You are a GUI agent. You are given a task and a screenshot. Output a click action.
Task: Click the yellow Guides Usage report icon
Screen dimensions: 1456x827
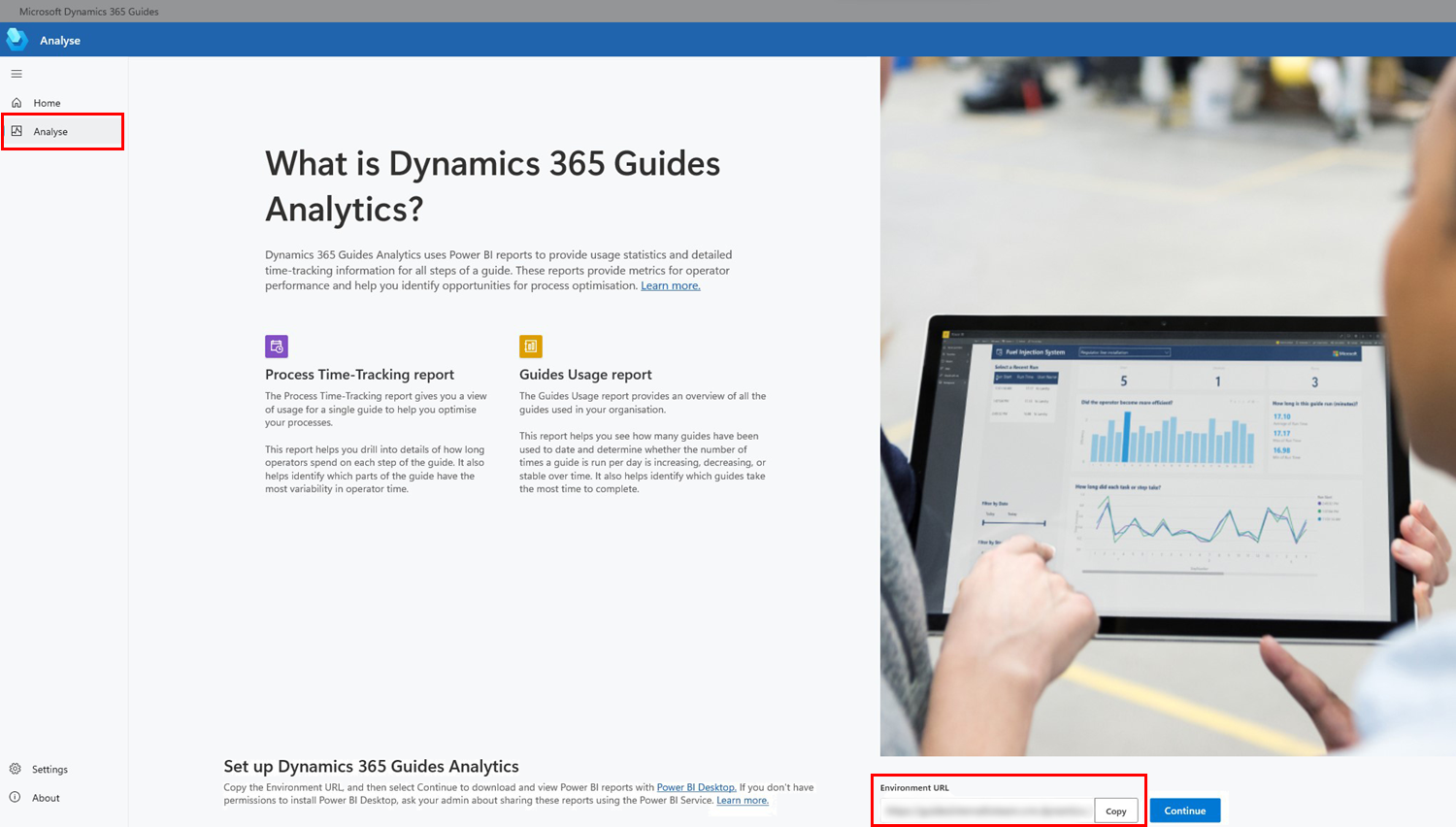coord(531,347)
